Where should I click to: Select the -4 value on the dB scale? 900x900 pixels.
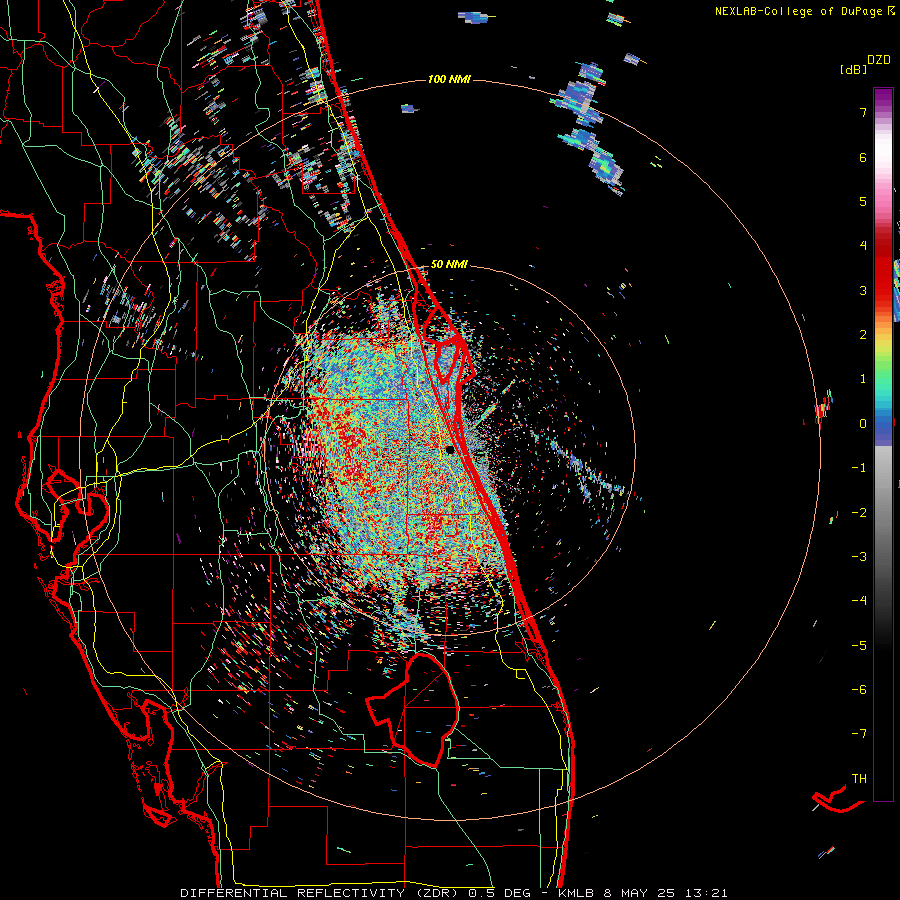(x=859, y=601)
